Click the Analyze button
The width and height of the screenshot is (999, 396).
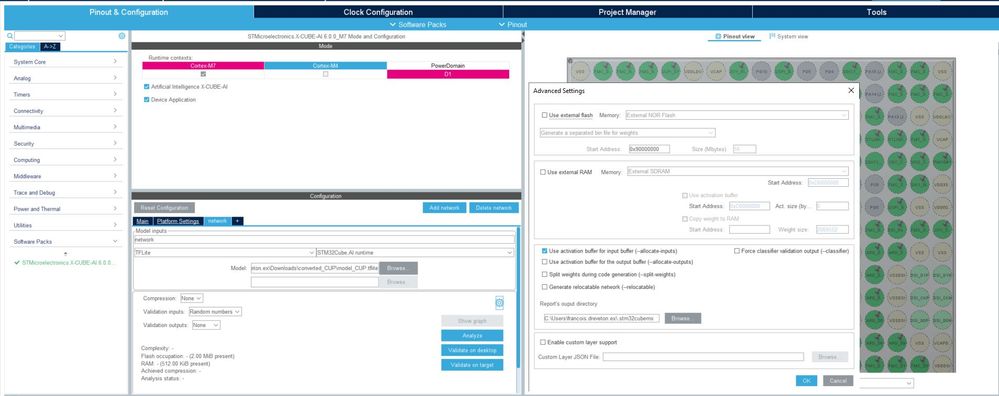point(472,336)
